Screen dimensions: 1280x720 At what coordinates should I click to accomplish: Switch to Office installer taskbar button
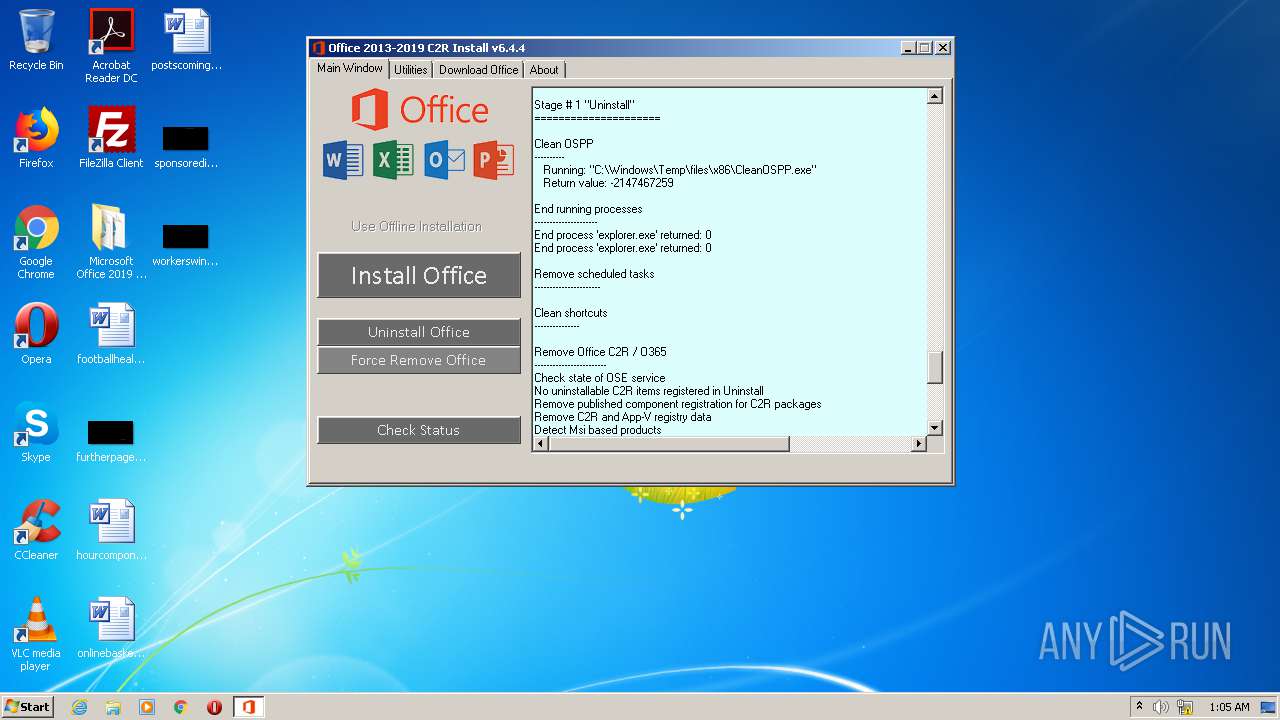(248, 707)
